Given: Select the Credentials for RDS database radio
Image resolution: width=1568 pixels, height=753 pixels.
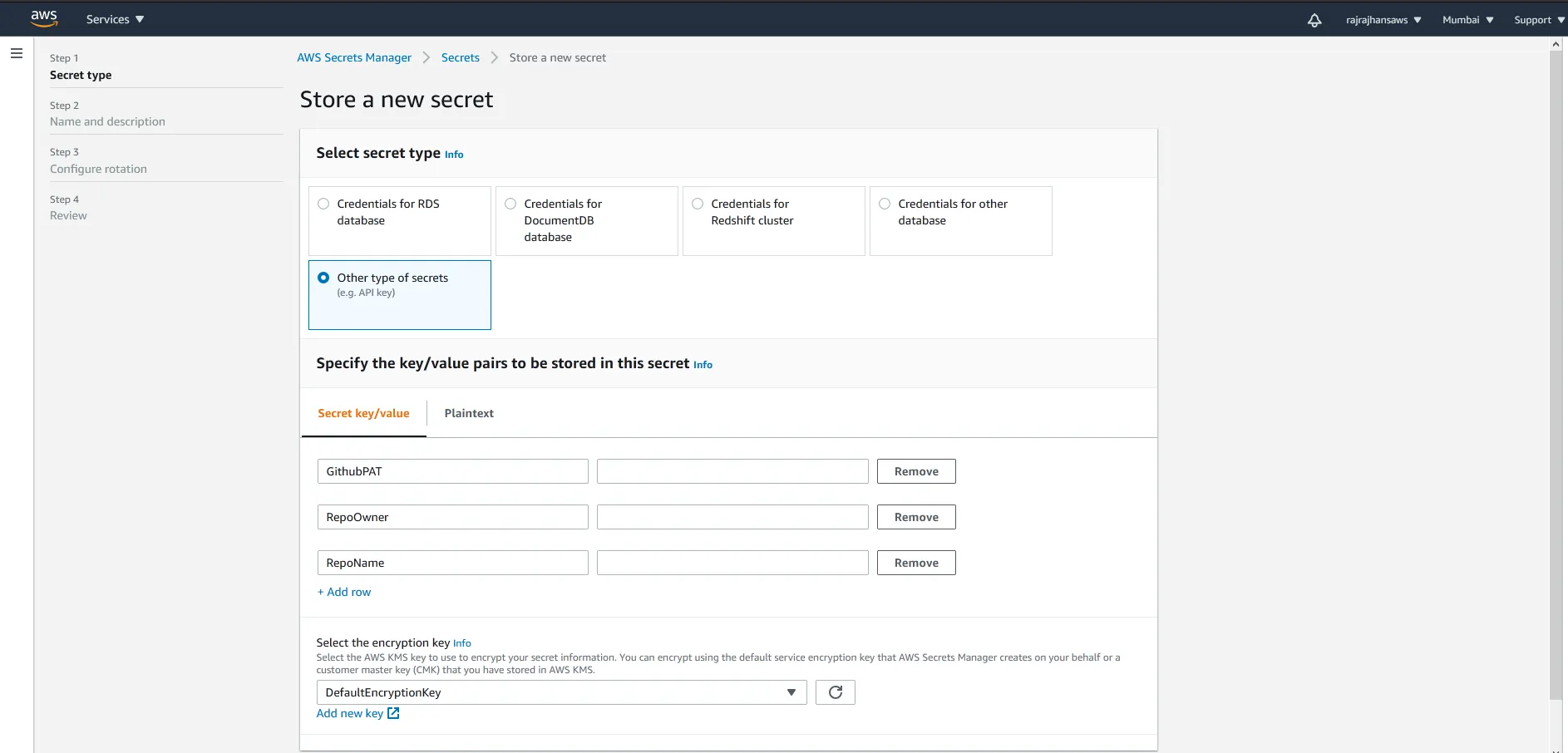Looking at the screenshot, I should (323, 203).
